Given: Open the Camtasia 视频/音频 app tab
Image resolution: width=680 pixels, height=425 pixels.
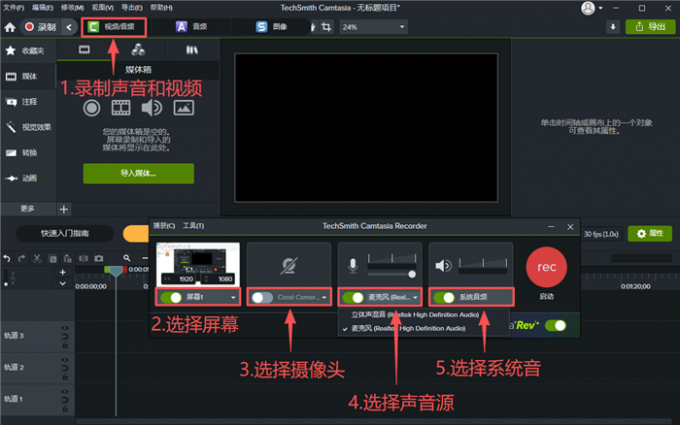Looking at the screenshot, I should (113, 27).
